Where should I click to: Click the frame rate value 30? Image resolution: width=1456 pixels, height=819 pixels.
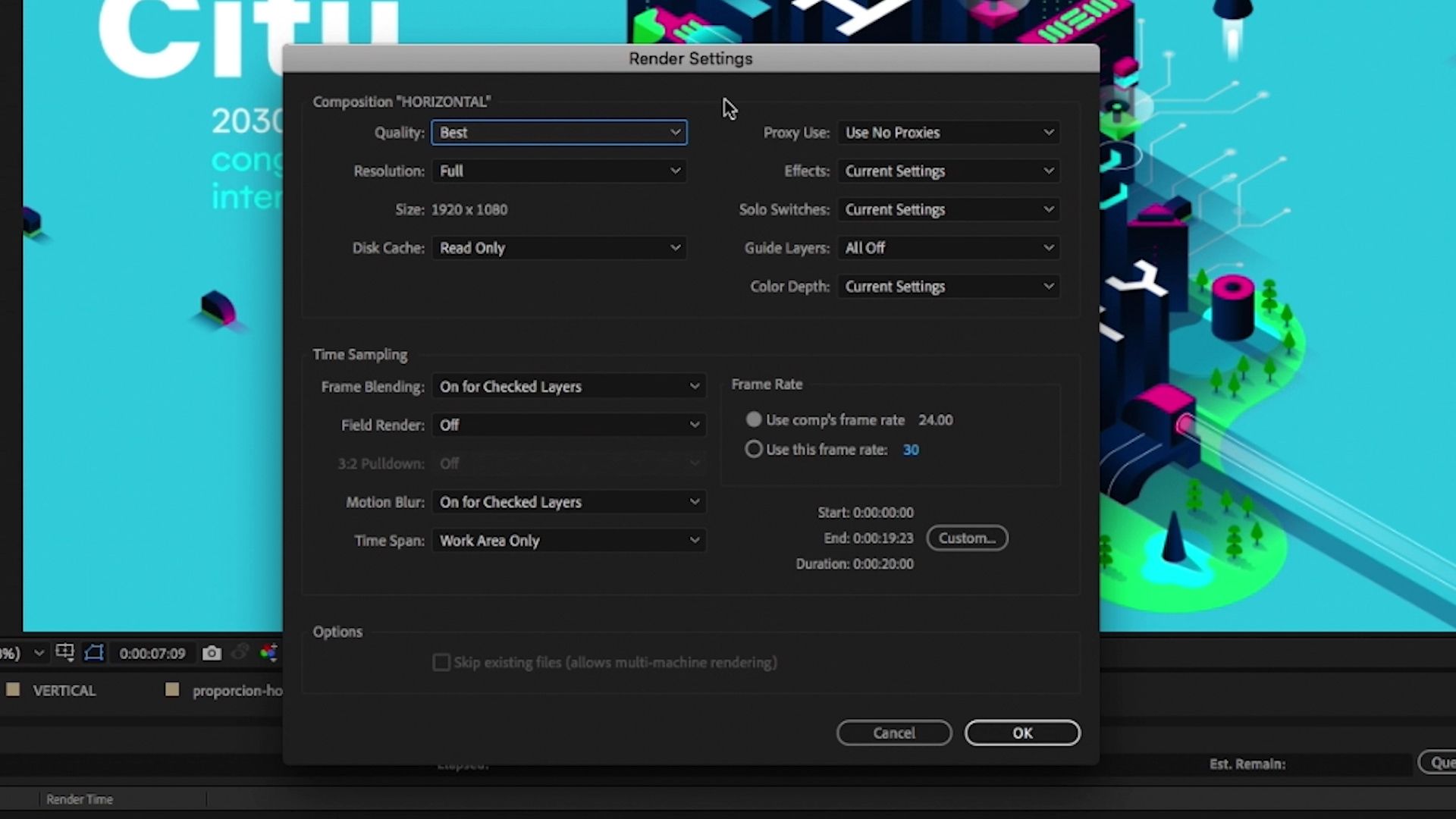pos(911,450)
